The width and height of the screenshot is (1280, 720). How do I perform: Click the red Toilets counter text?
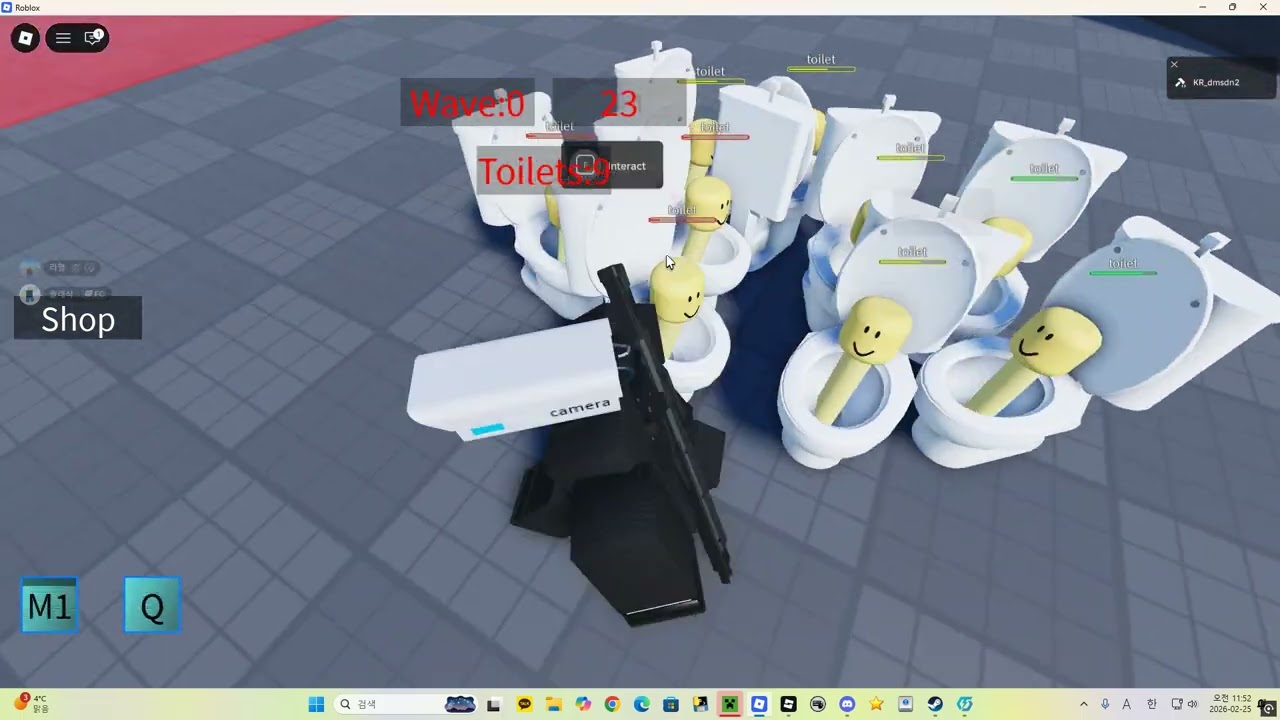(543, 172)
